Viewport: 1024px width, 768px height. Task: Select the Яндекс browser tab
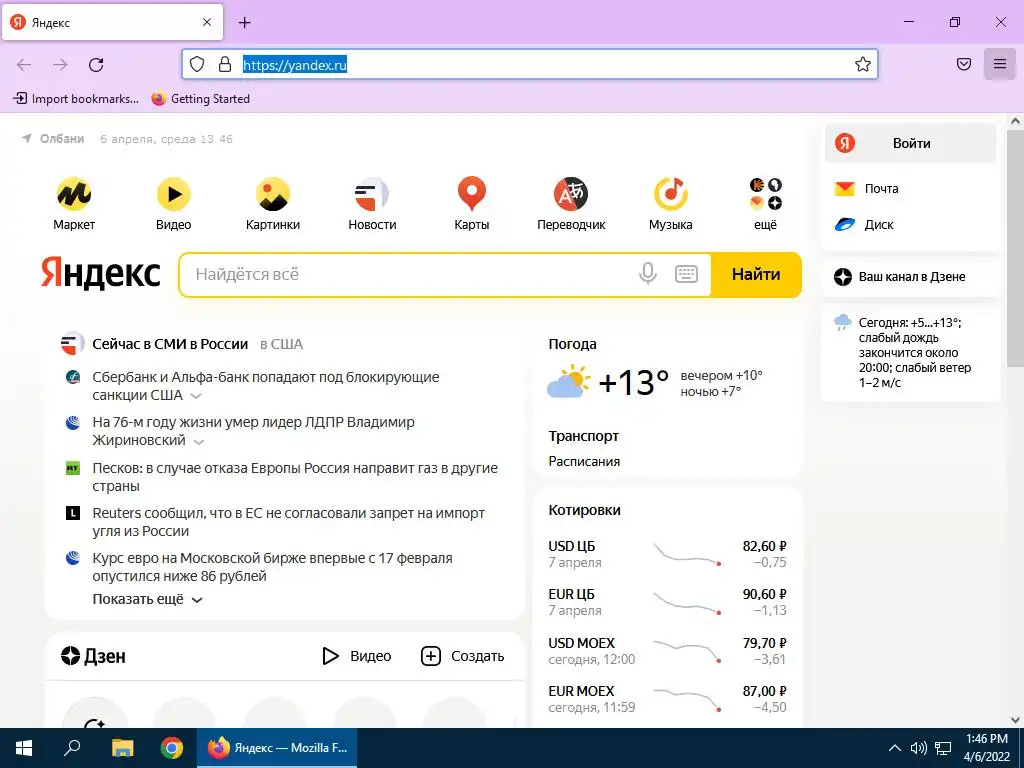point(112,22)
